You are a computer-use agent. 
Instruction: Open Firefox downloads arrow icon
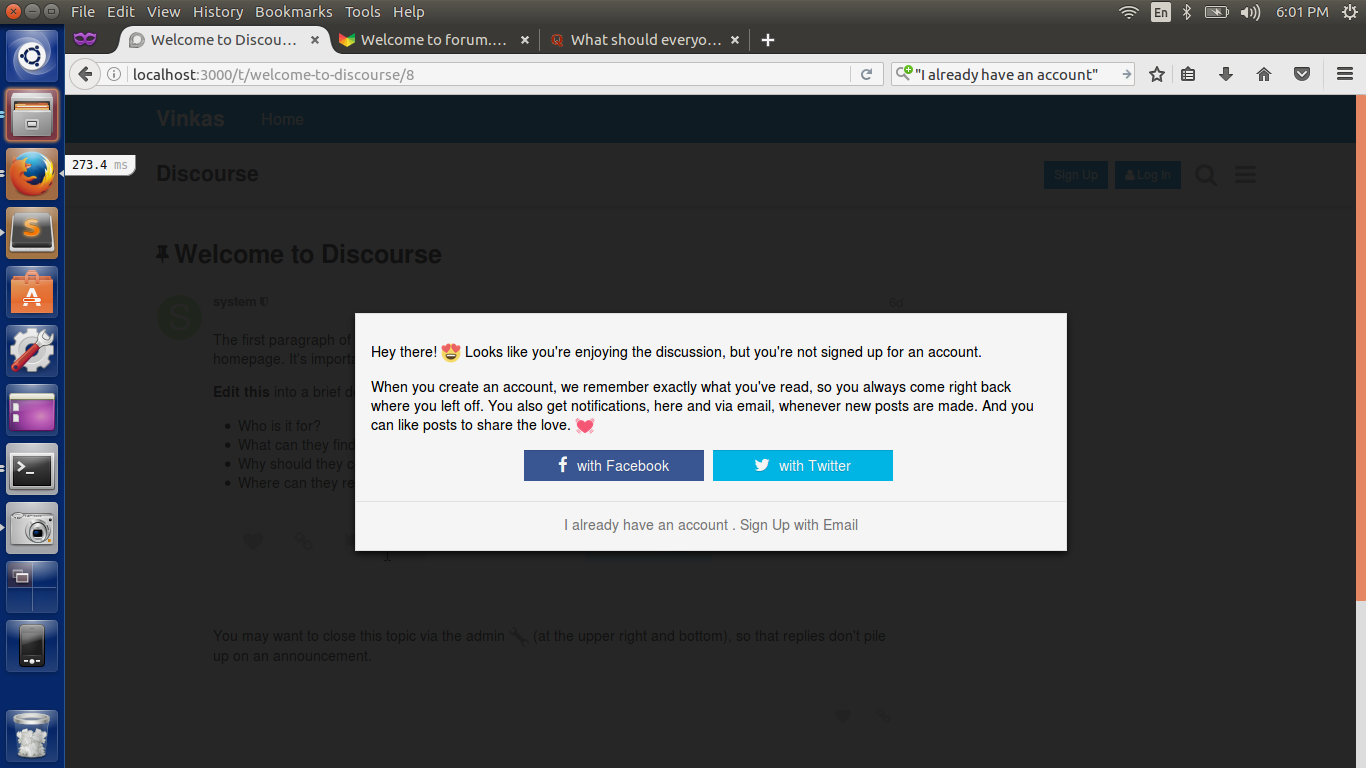click(x=1226, y=74)
